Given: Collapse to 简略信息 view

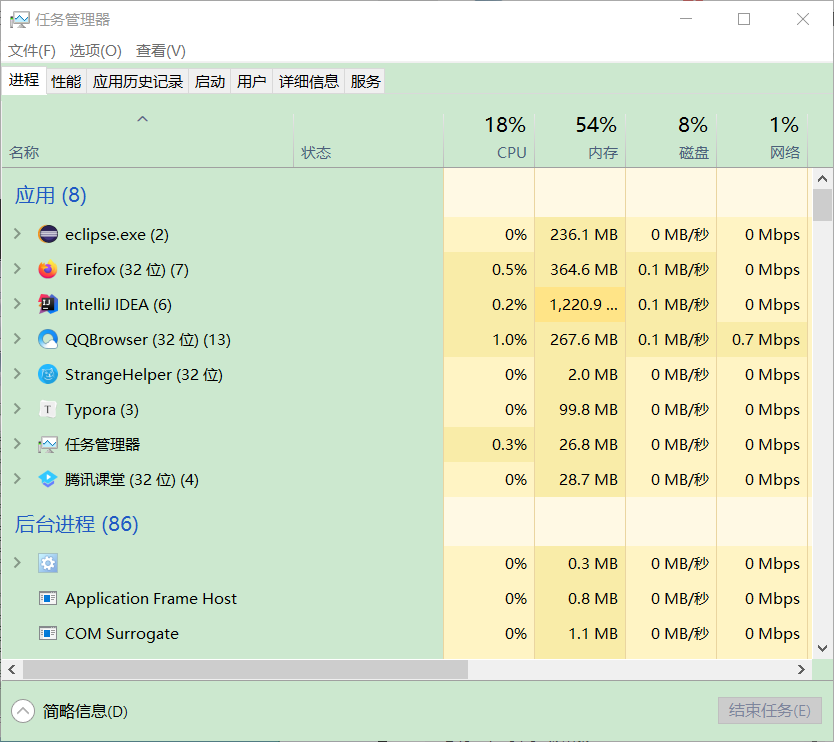Looking at the screenshot, I should click(70, 711).
